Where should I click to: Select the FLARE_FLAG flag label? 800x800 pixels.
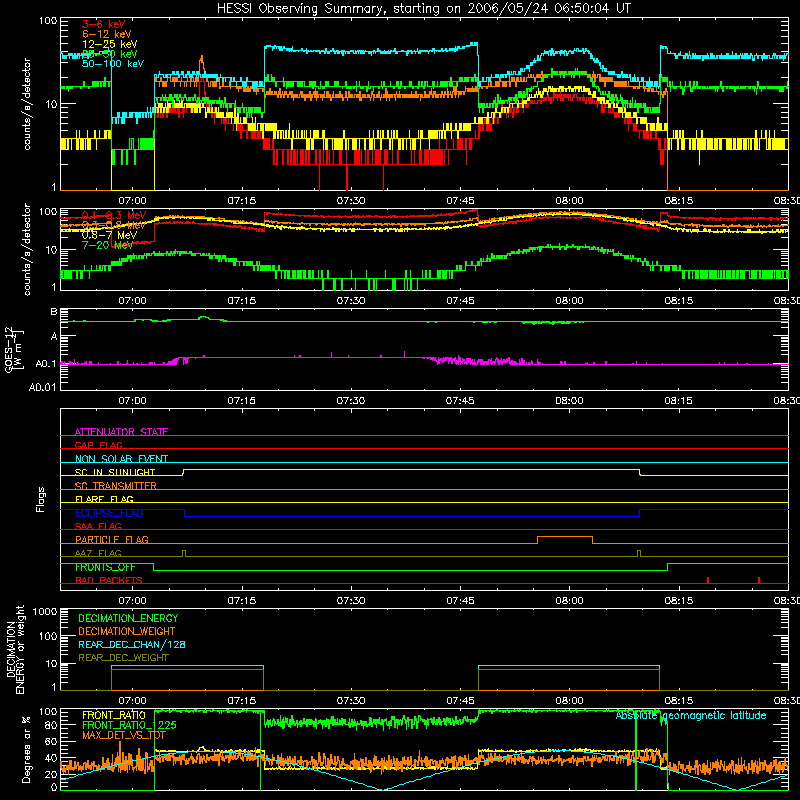(104, 499)
